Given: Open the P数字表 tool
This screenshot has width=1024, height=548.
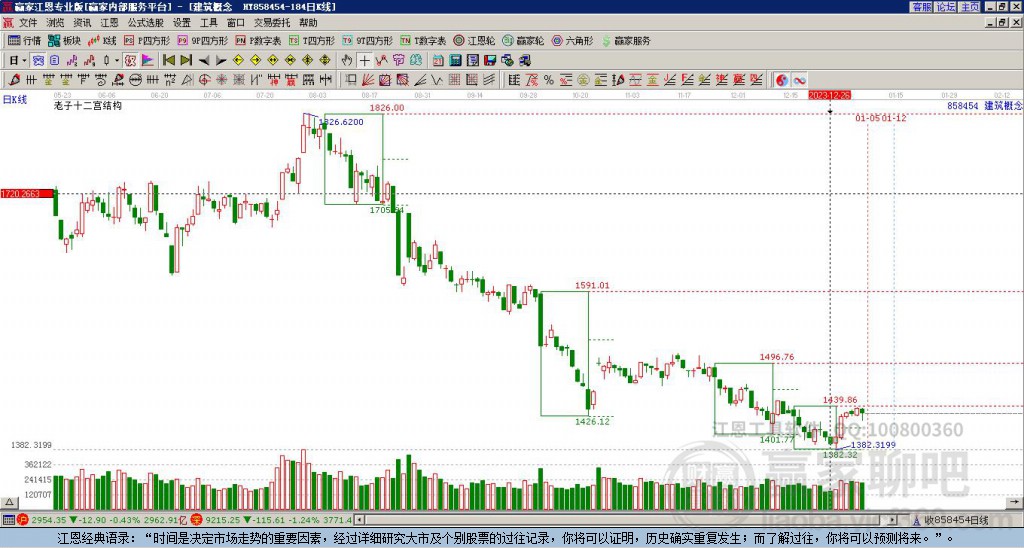Looking at the screenshot, I should click(x=258, y=40).
